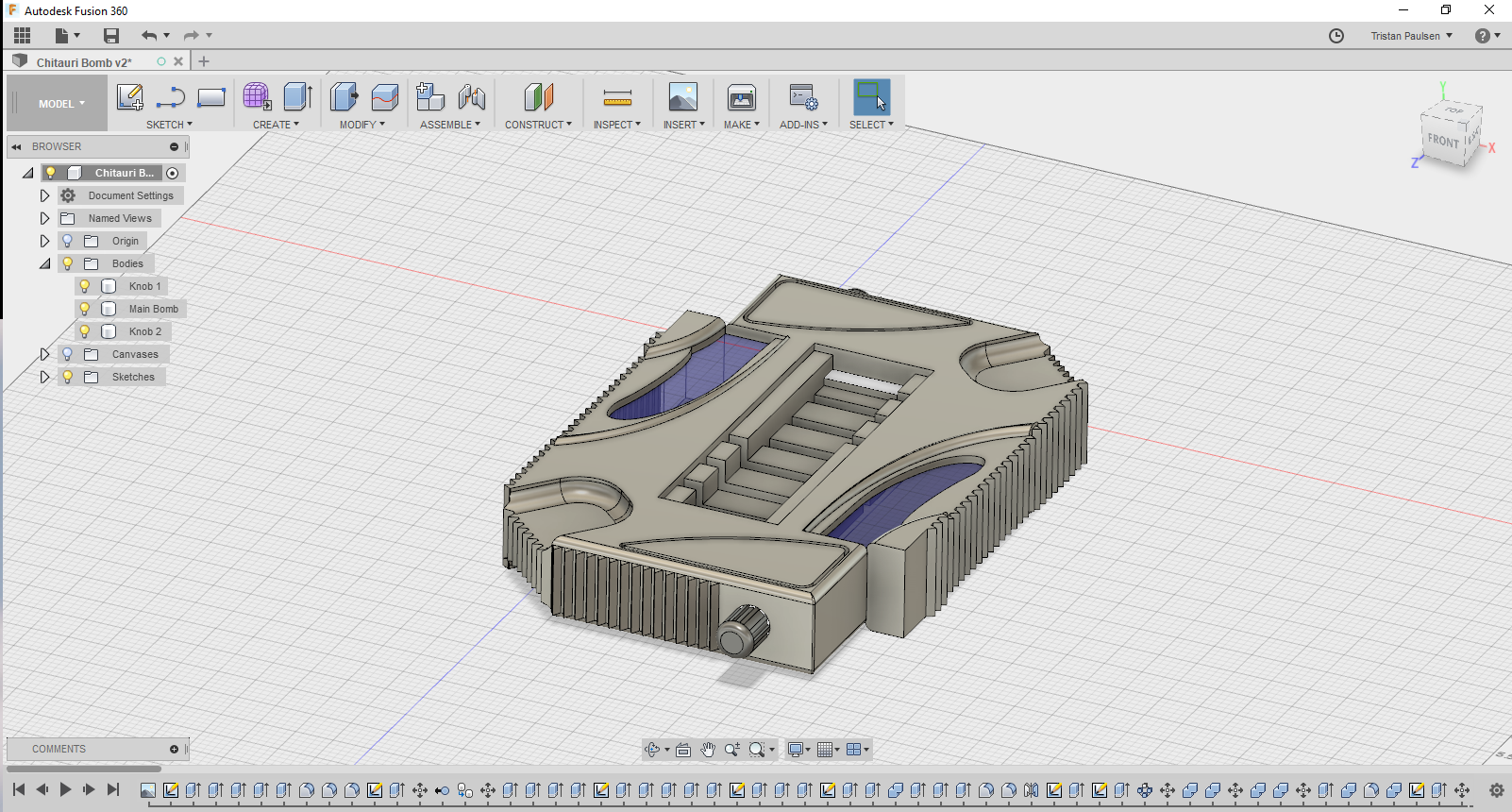The width and height of the screenshot is (1512, 812).
Task: Expand the Comments panel plus button
Action: point(174,749)
